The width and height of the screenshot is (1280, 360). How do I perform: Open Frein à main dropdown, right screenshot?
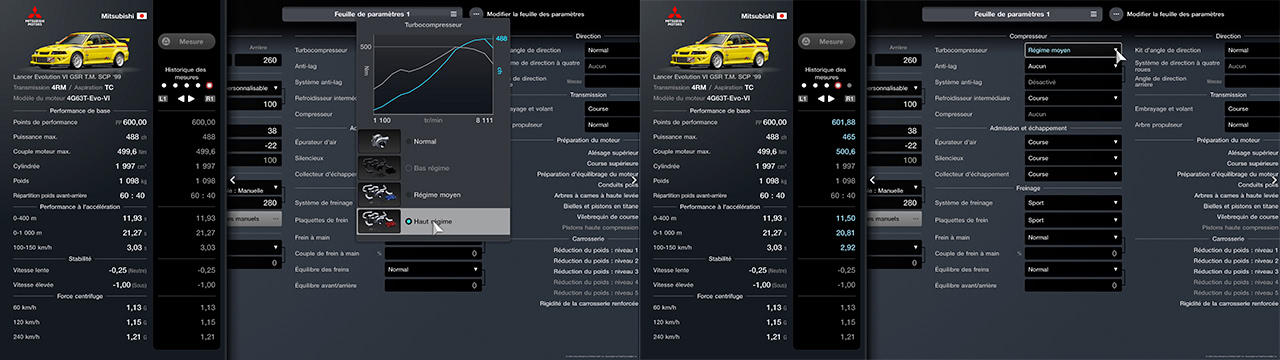point(1073,237)
